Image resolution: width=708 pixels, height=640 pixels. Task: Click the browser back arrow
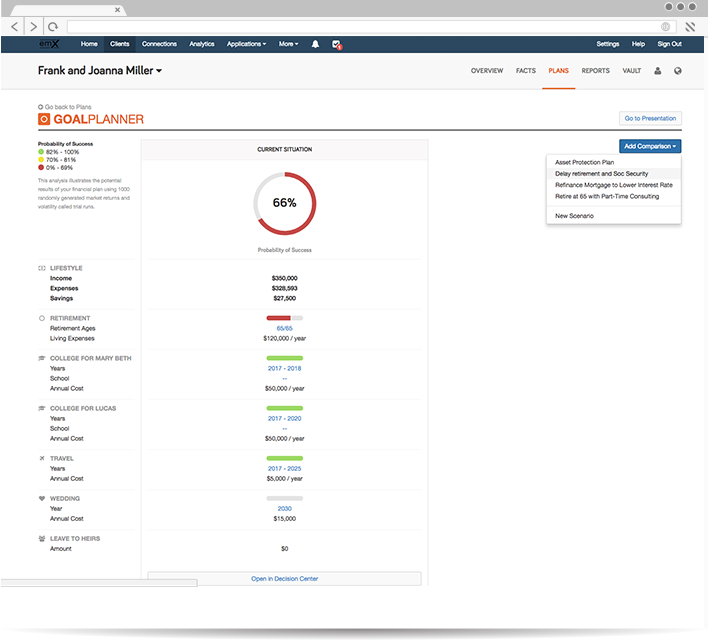coord(14,27)
